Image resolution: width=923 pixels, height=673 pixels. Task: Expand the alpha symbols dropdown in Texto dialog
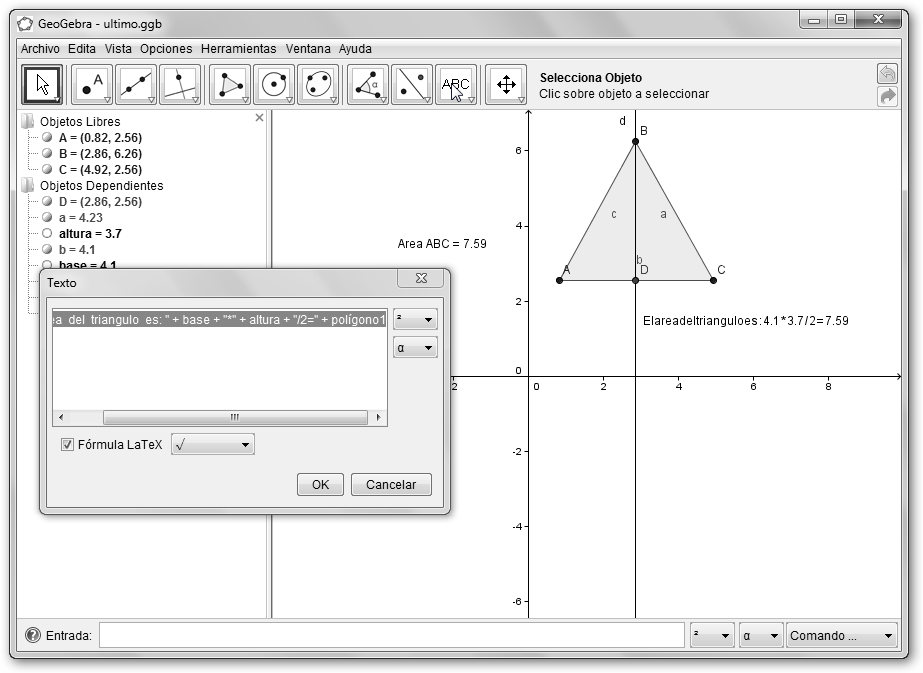[415, 348]
